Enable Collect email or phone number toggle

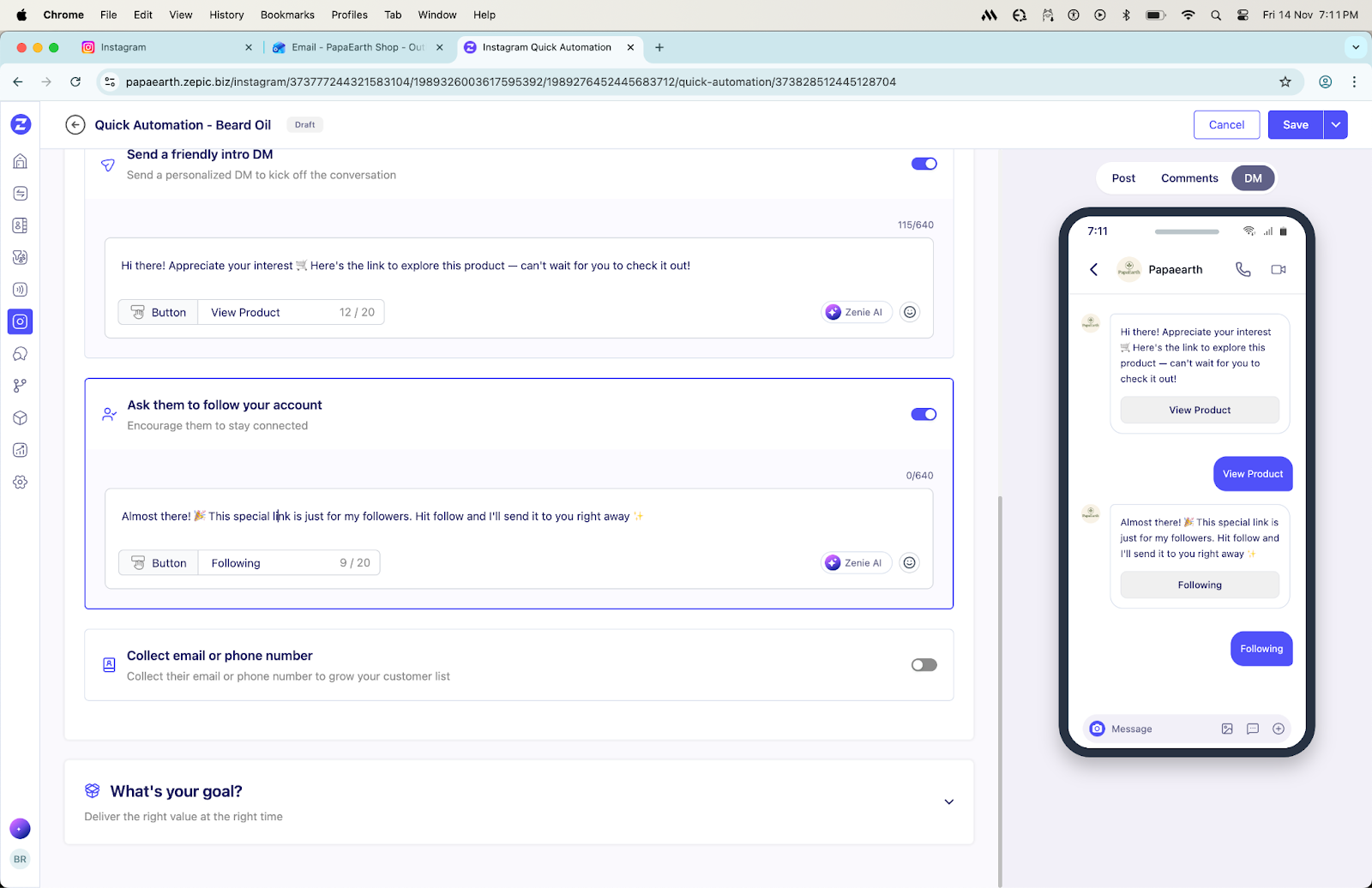click(924, 665)
